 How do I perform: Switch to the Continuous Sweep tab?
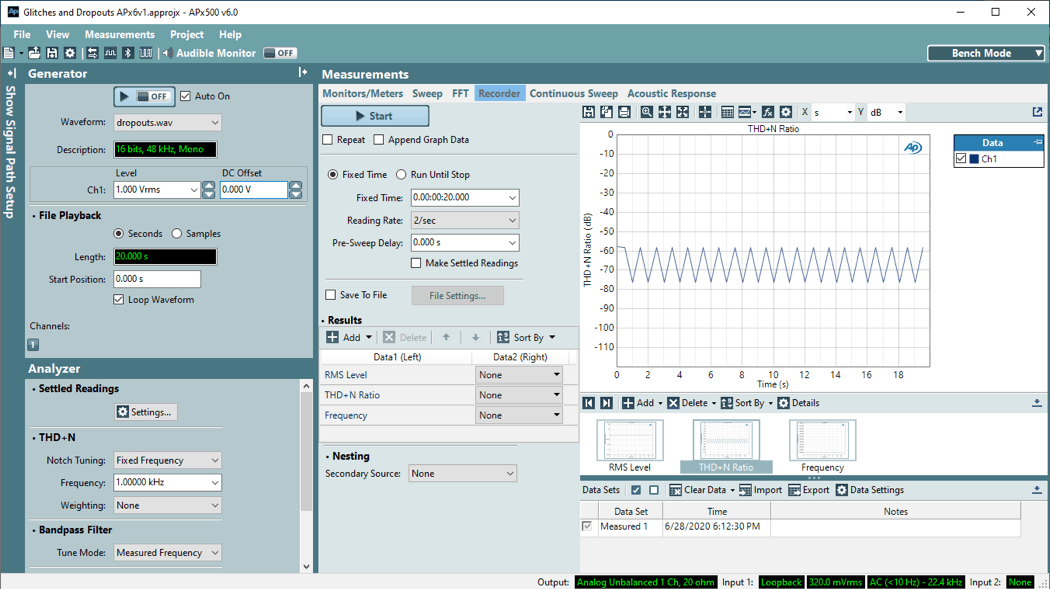[x=573, y=94]
